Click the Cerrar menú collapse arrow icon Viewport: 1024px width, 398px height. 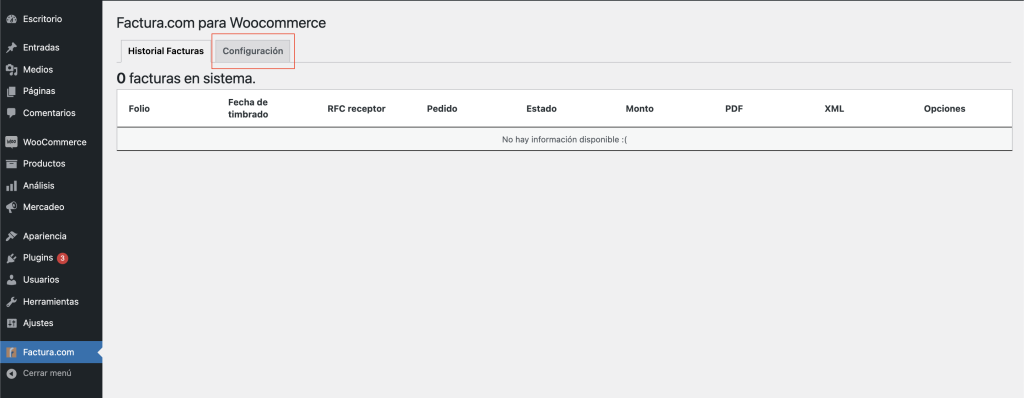click(11, 374)
